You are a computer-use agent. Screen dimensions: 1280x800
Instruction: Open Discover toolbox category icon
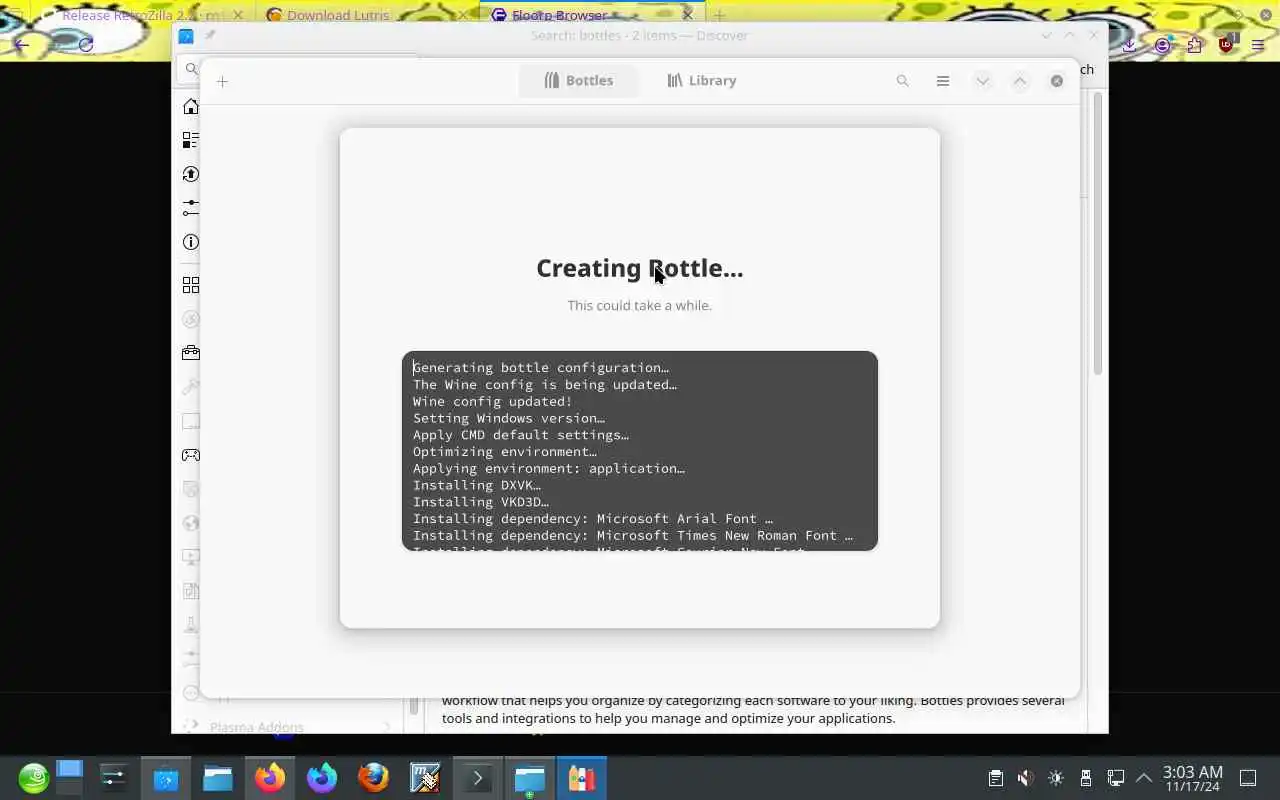[x=190, y=353]
